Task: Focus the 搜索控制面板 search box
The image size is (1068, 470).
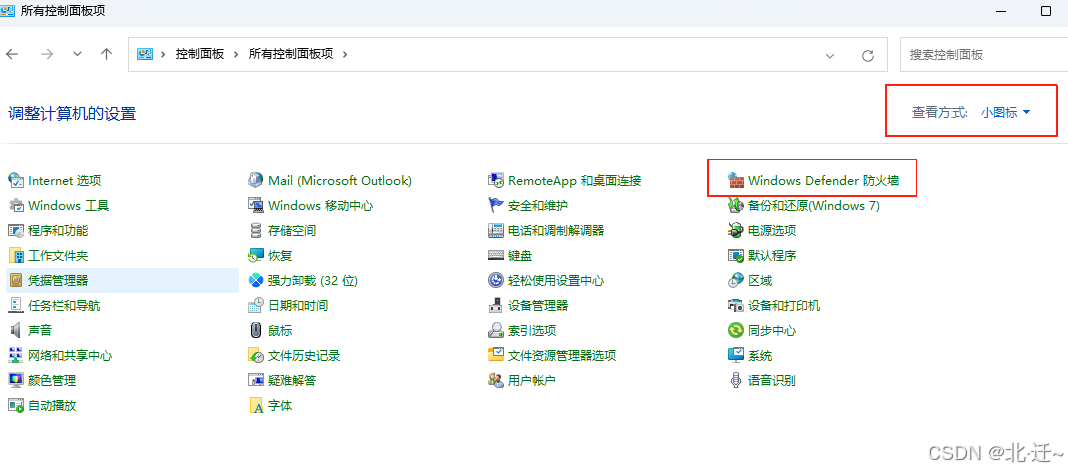Action: click(984, 54)
